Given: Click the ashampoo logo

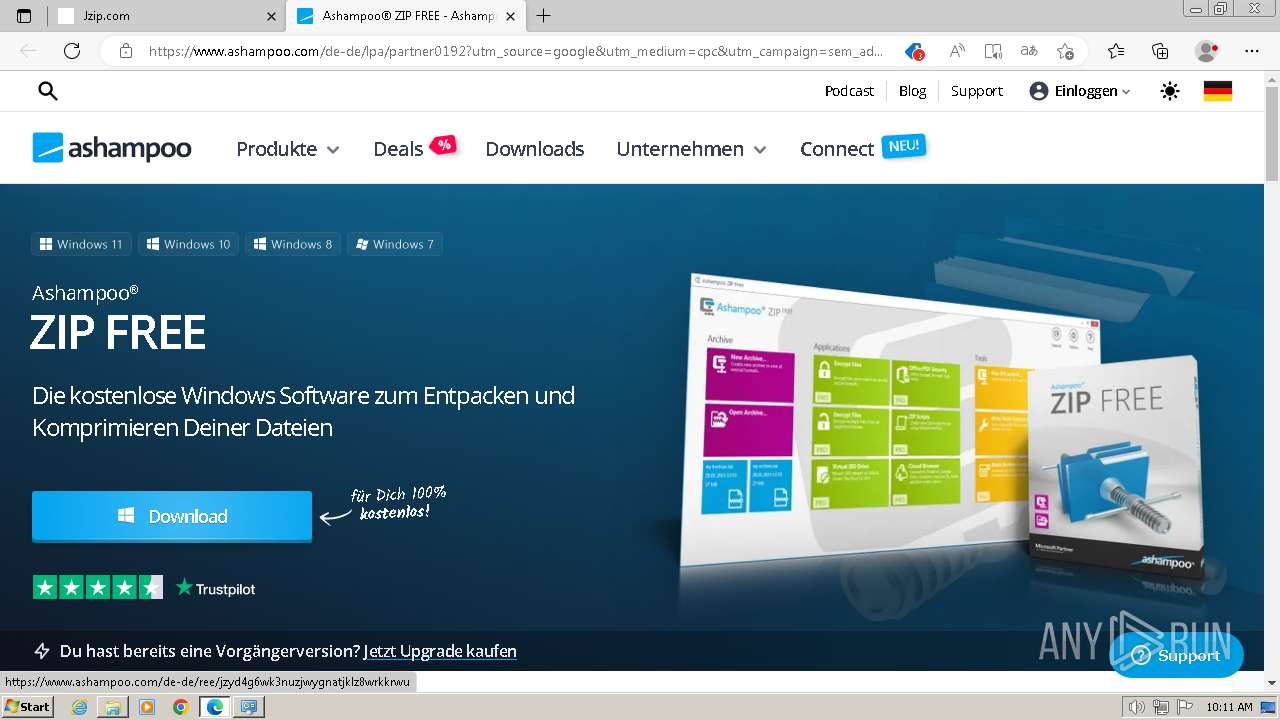Looking at the screenshot, I should pyautogui.click(x=112, y=148).
